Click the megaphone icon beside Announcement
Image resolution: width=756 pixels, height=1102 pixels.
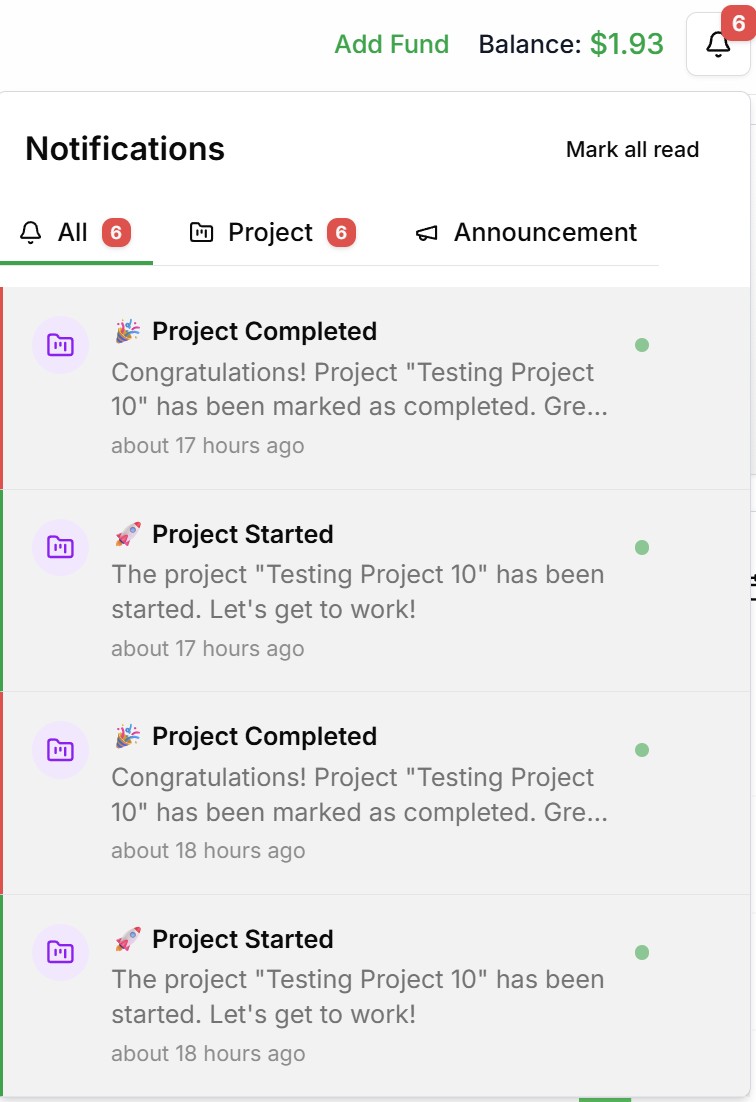(427, 233)
